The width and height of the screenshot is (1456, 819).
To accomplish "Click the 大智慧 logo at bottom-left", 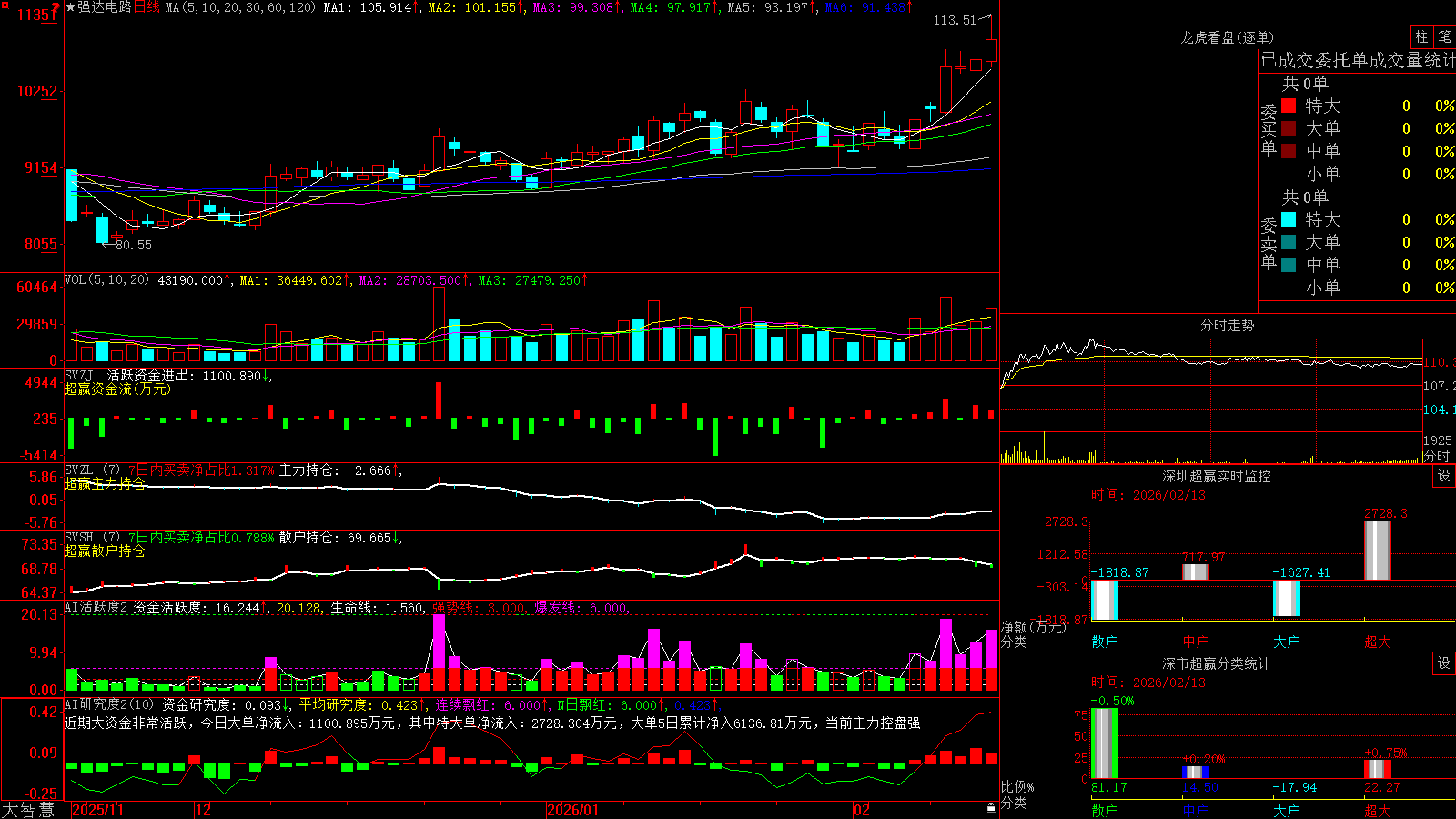I will tap(28, 809).
